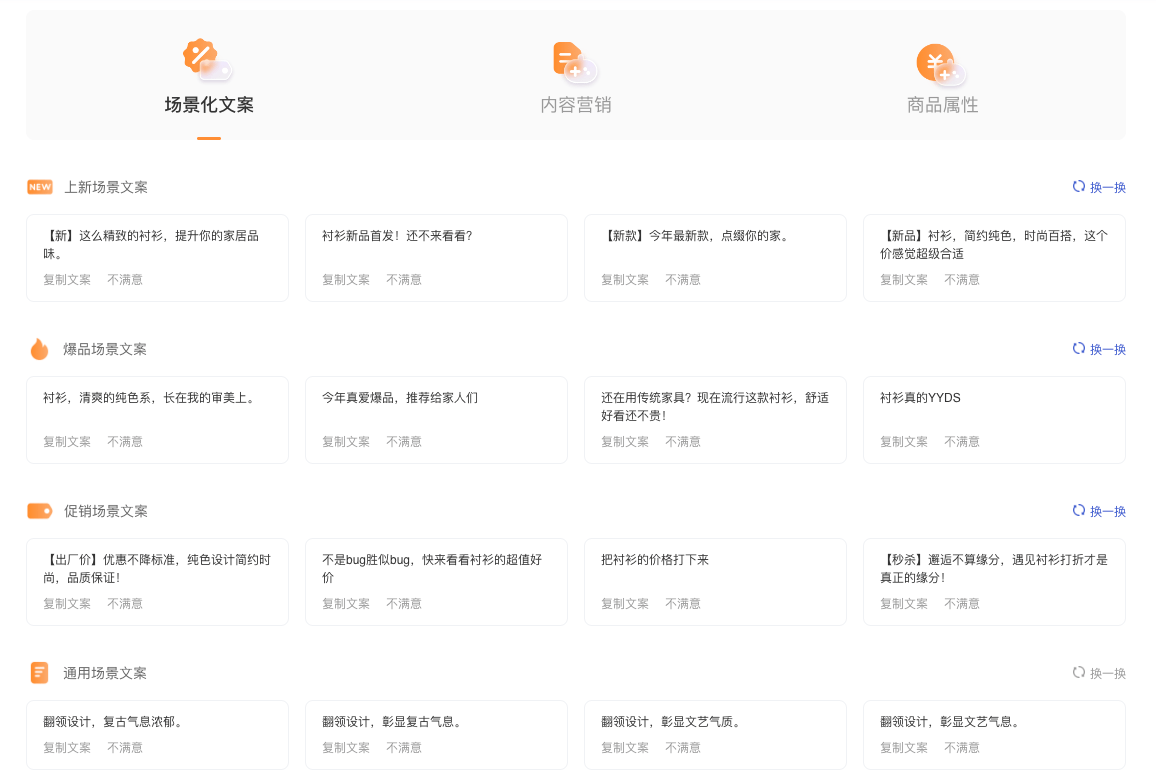This screenshot has height=784, width=1156.
Task: Copy the 【秒杀】 promotional copy
Action: point(903,603)
